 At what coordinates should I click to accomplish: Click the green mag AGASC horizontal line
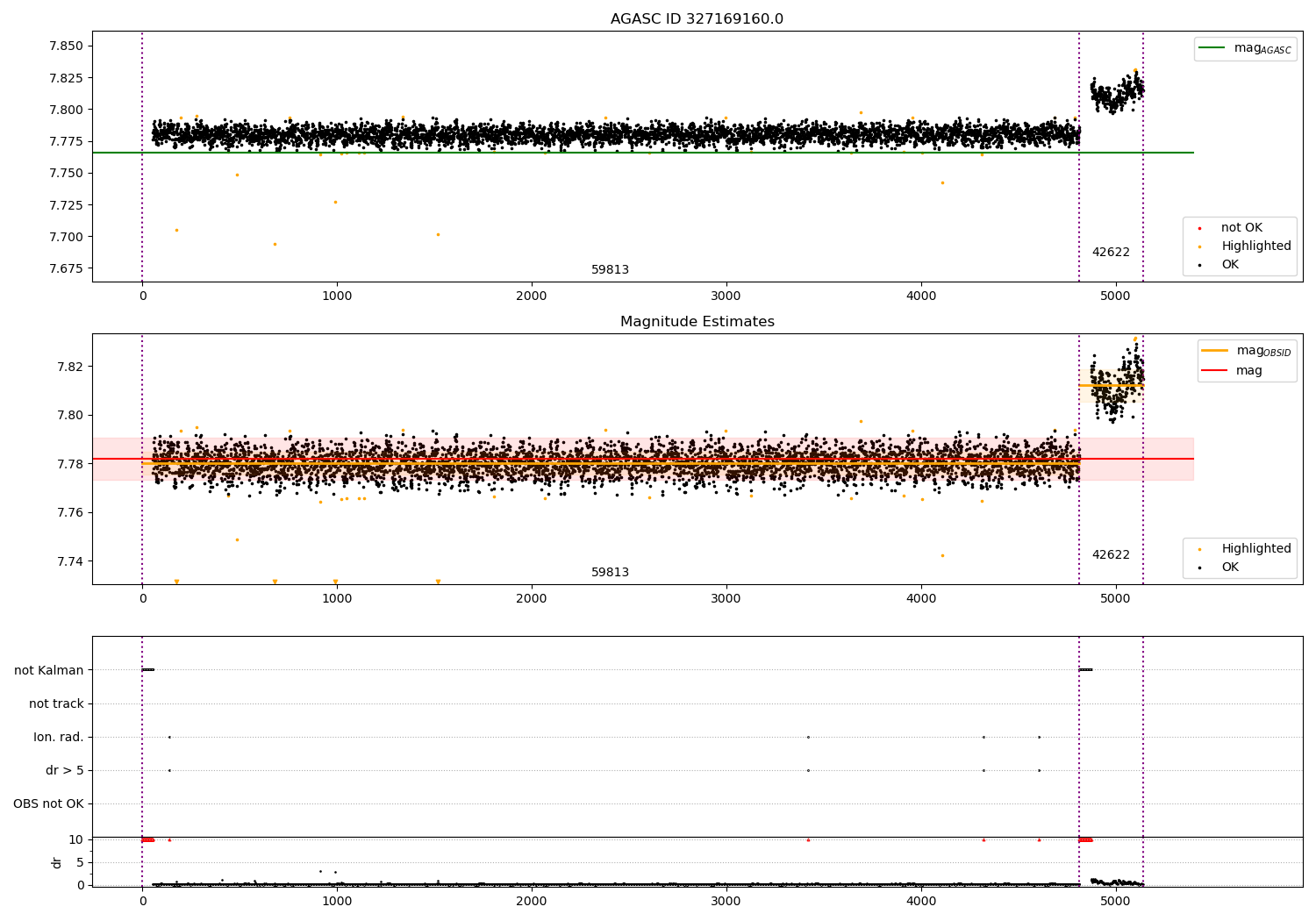pos(643,153)
